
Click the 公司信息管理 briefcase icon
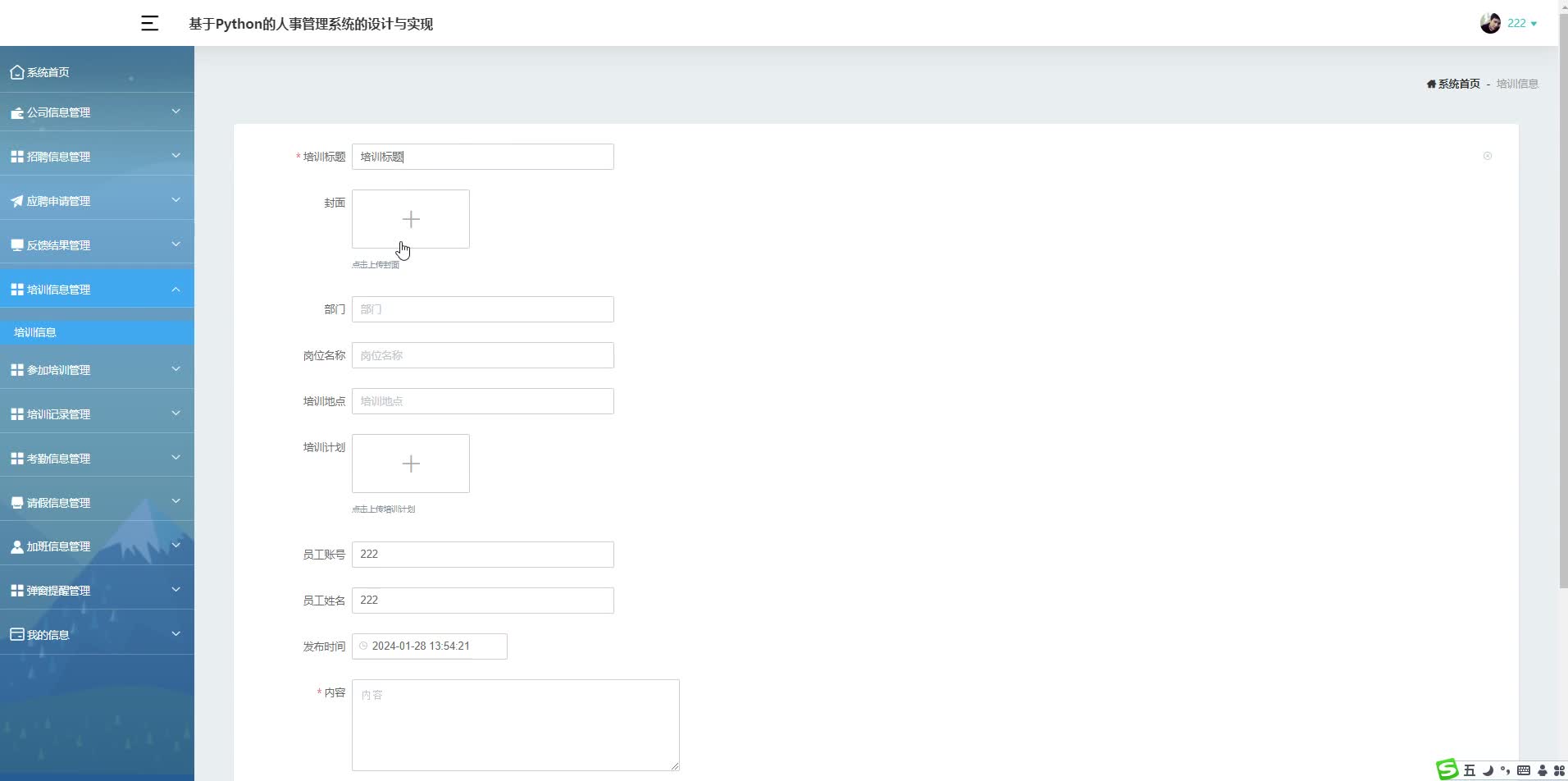pyautogui.click(x=16, y=112)
